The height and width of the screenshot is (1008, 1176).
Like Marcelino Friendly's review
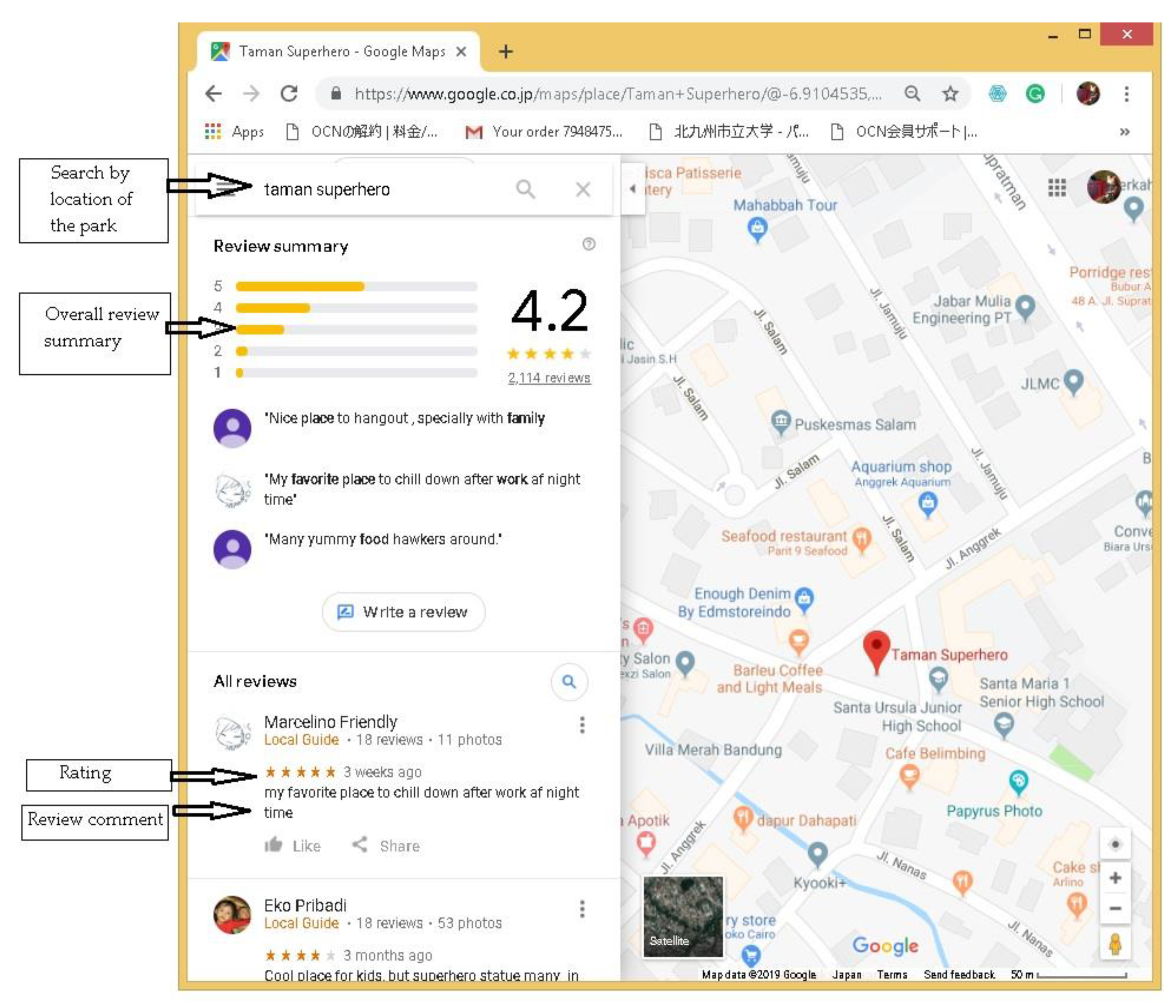(292, 846)
